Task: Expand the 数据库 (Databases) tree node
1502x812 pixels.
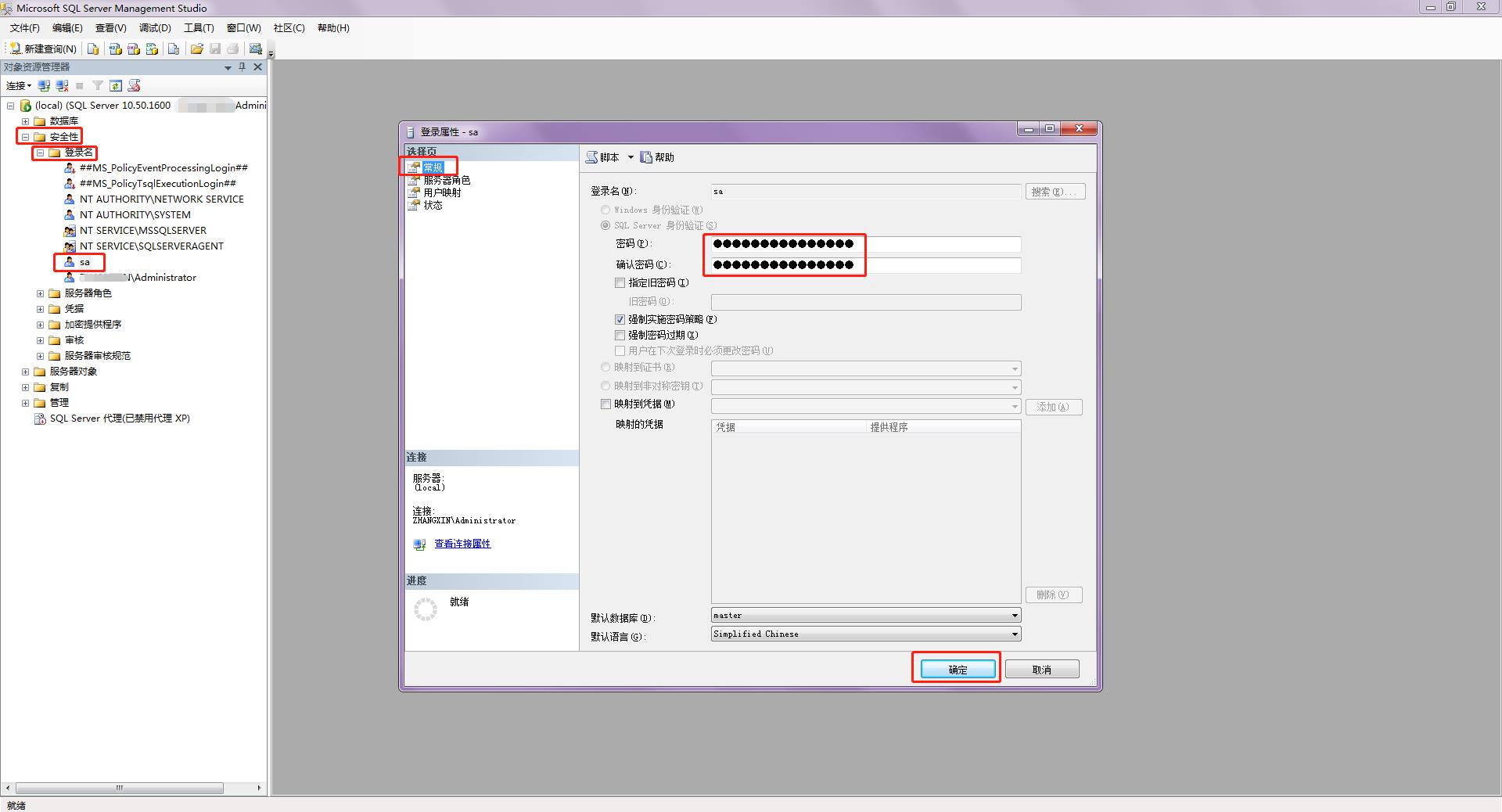Action: (x=25, y=121)
